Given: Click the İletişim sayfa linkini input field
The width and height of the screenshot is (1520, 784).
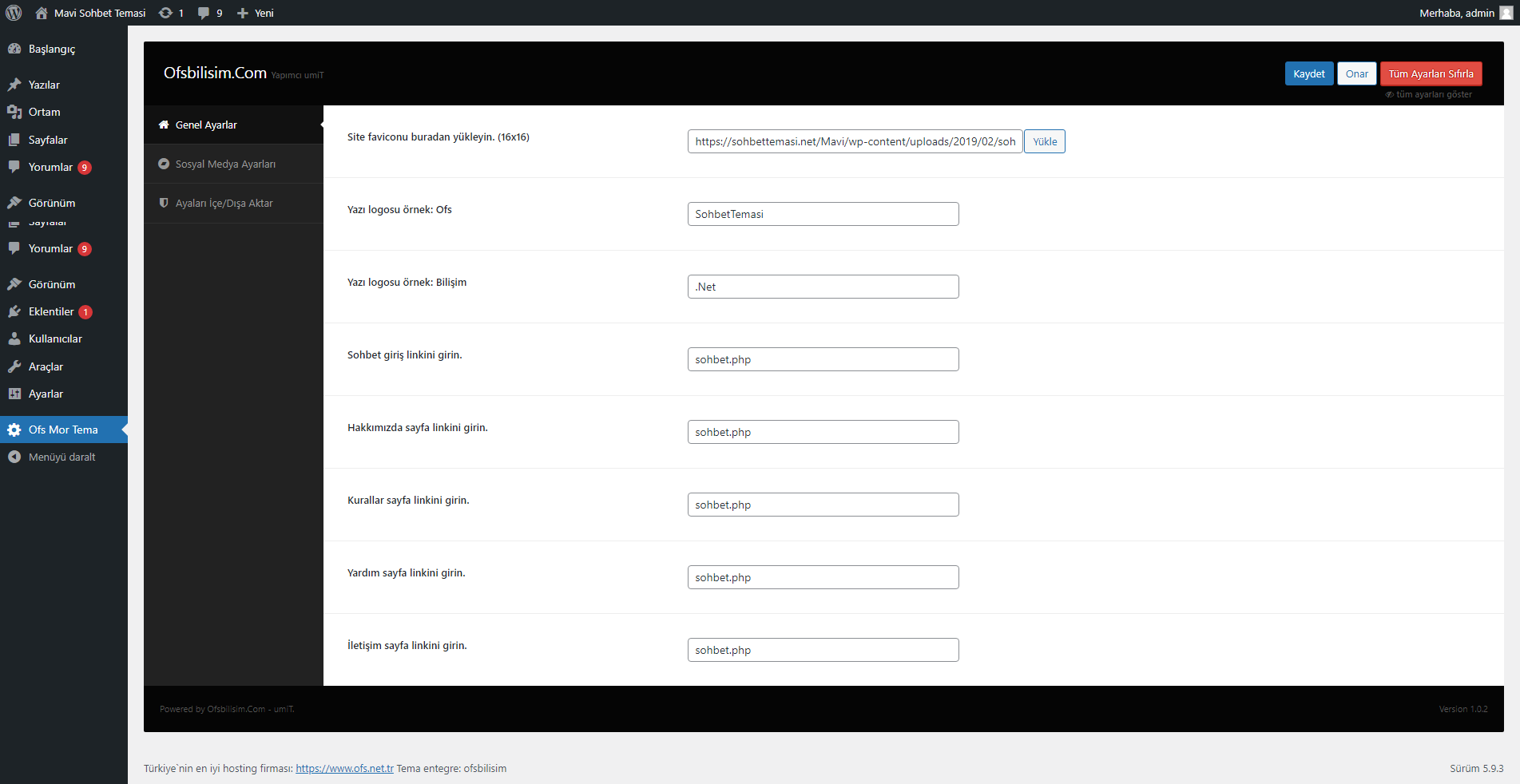Looking at the screenshot, I should (823, 650).
